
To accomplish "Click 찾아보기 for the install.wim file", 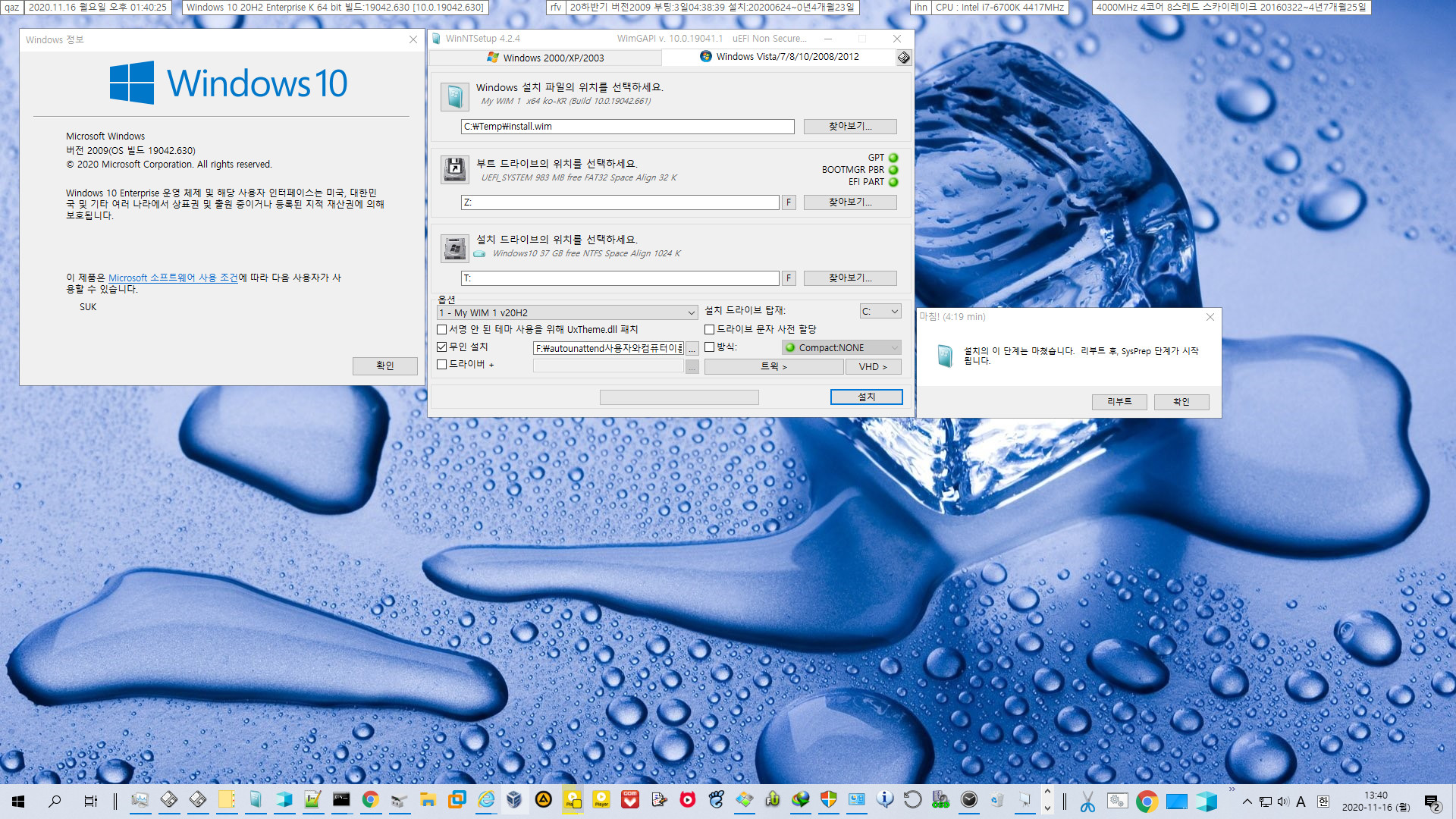I will (x=850, y=127).
